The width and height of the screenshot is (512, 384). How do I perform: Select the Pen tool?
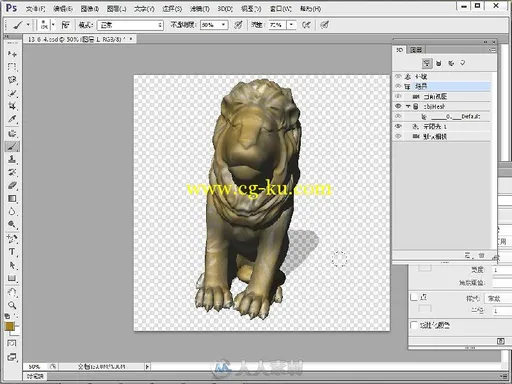12,239
